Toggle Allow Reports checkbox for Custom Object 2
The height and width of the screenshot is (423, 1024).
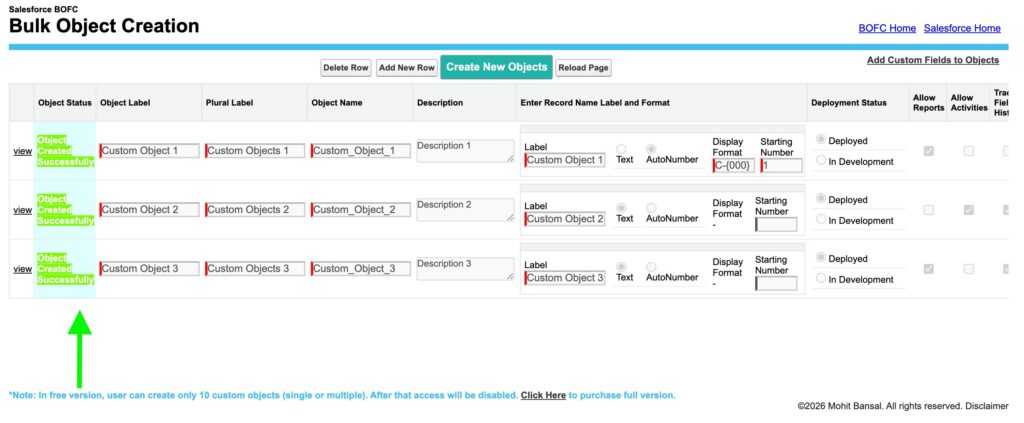coord(928,210)
